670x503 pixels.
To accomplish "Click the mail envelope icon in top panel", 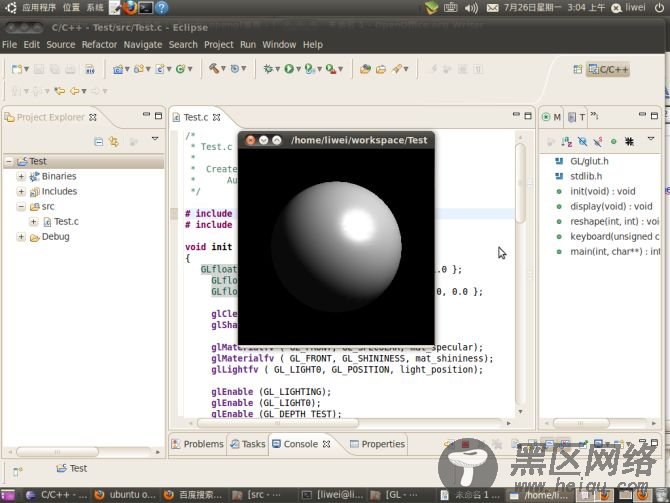I will 492,8.
